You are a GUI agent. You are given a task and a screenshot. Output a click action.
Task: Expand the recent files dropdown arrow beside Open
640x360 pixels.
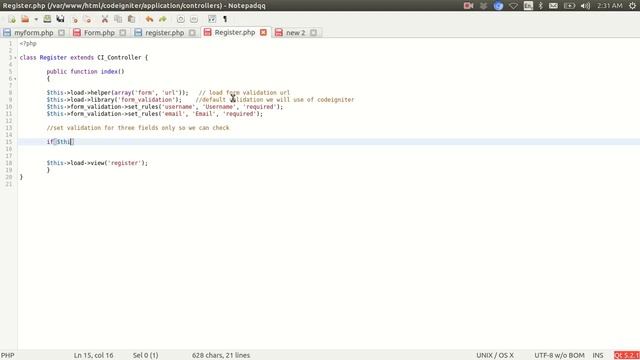[x=36, y=19]
